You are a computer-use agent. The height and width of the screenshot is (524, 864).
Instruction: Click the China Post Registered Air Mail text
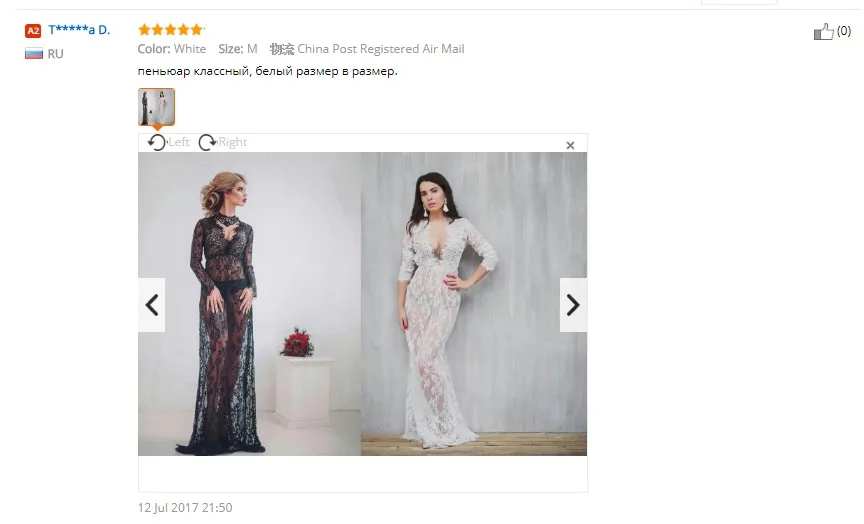381,49
